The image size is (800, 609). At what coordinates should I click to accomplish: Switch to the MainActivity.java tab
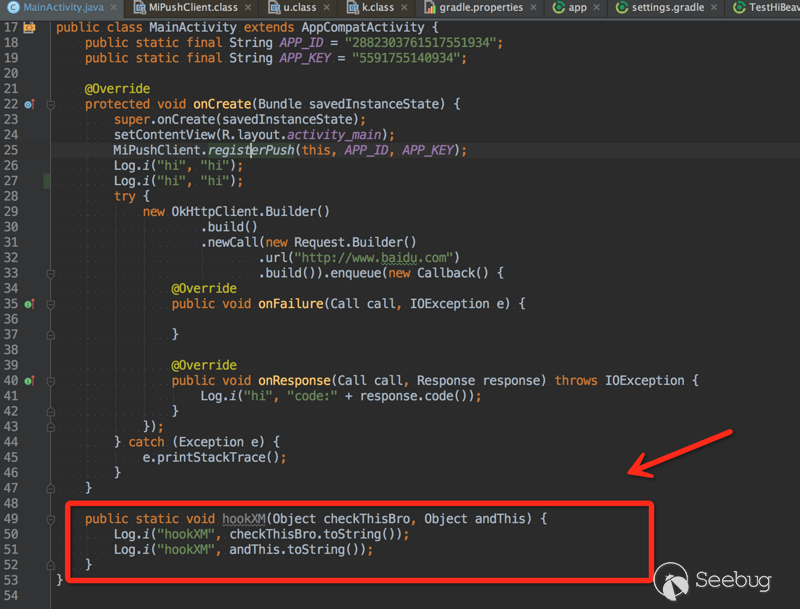[x=63, y=8]
